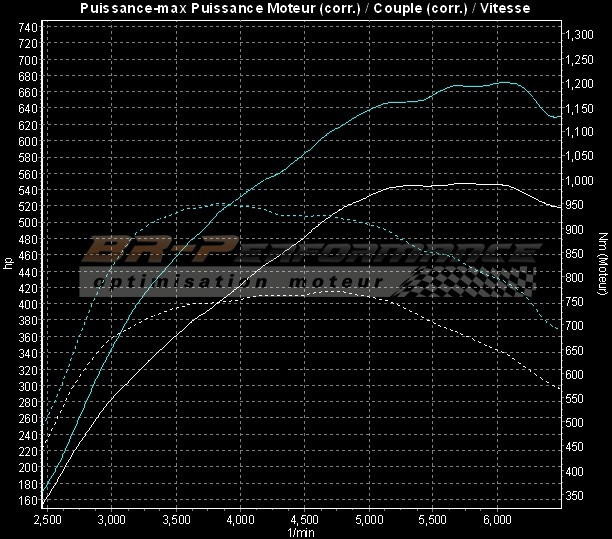Viewport: 612px width, 539px height.
Task: Click the "Nm (Moteur)" right axis label
Action: point(602,264)
